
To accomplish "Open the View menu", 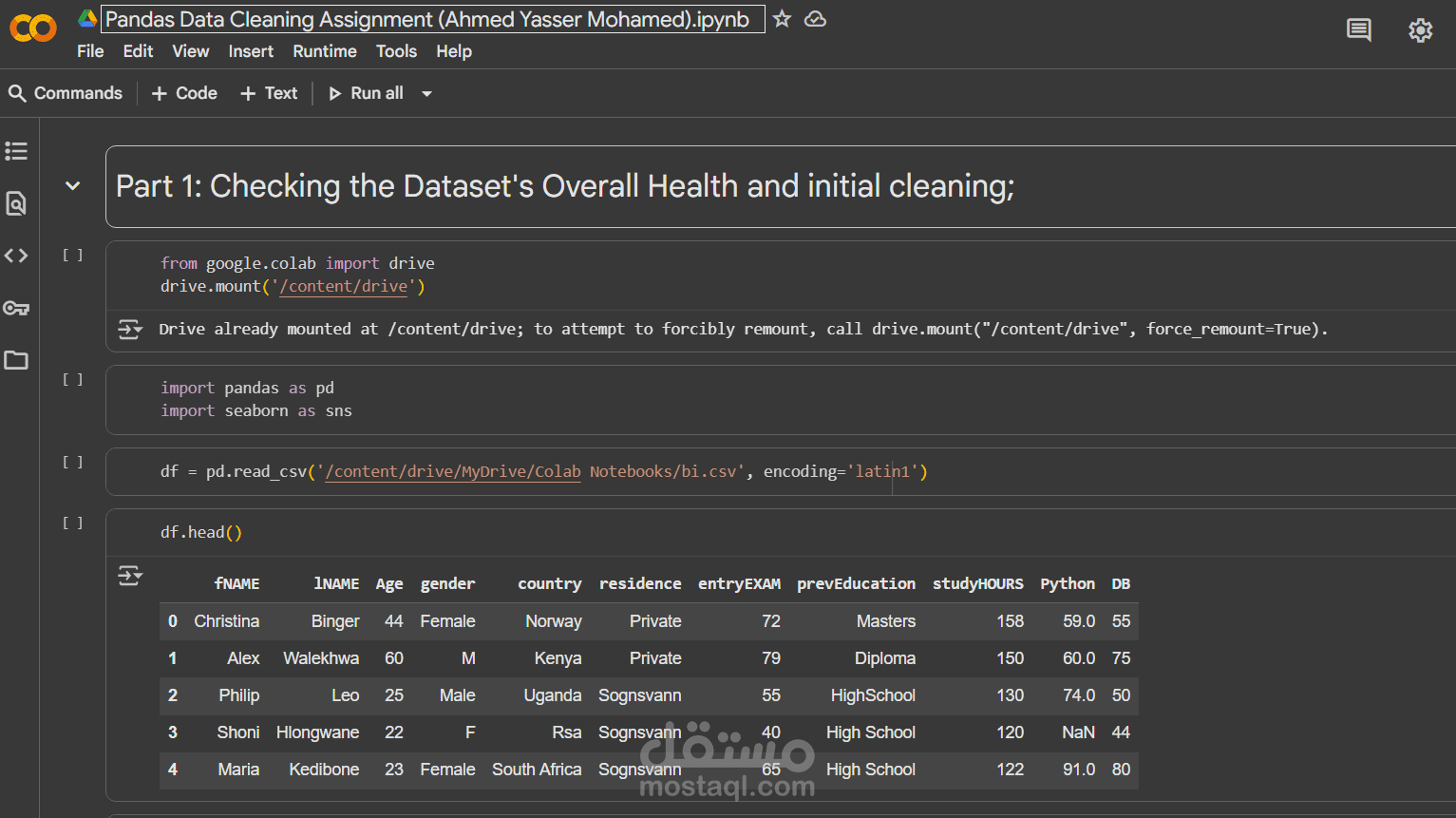I will (x=190, y=51).
